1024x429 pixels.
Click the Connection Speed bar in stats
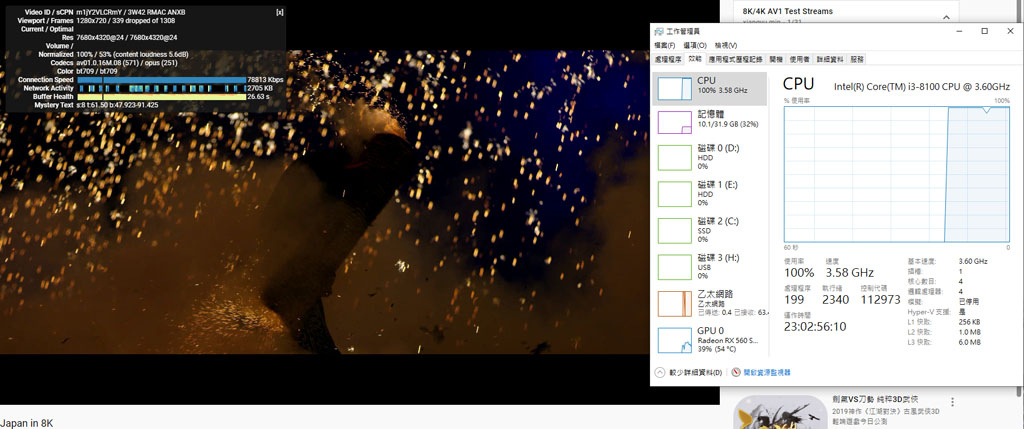tap(162, 80)
